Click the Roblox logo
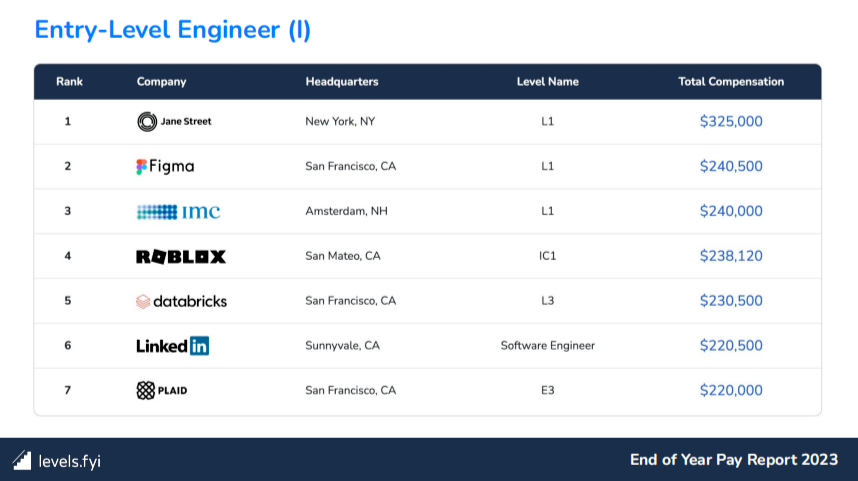This screenshot has width=858, height=481. point(181,256)
